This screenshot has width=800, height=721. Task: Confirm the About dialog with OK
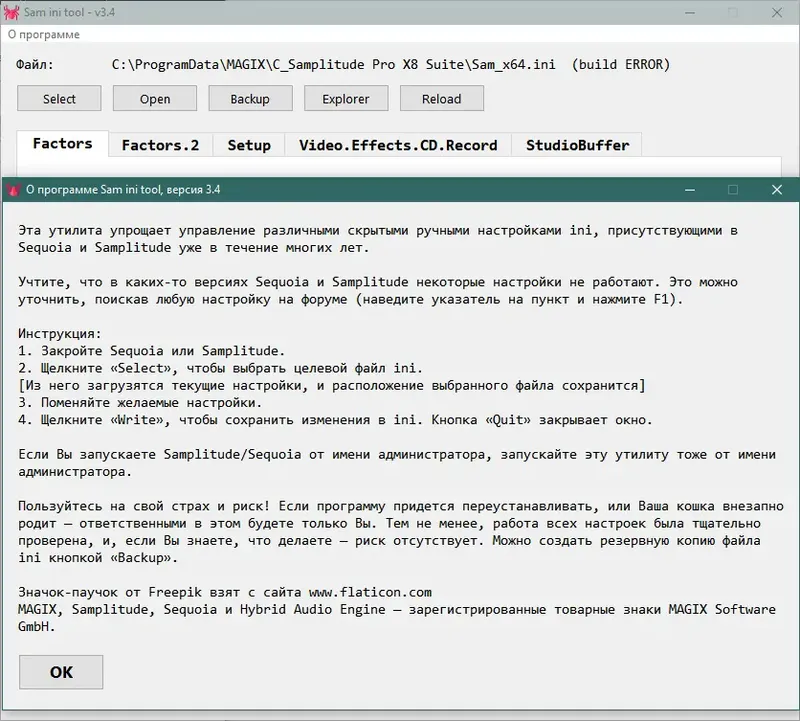tap(61, 672)
